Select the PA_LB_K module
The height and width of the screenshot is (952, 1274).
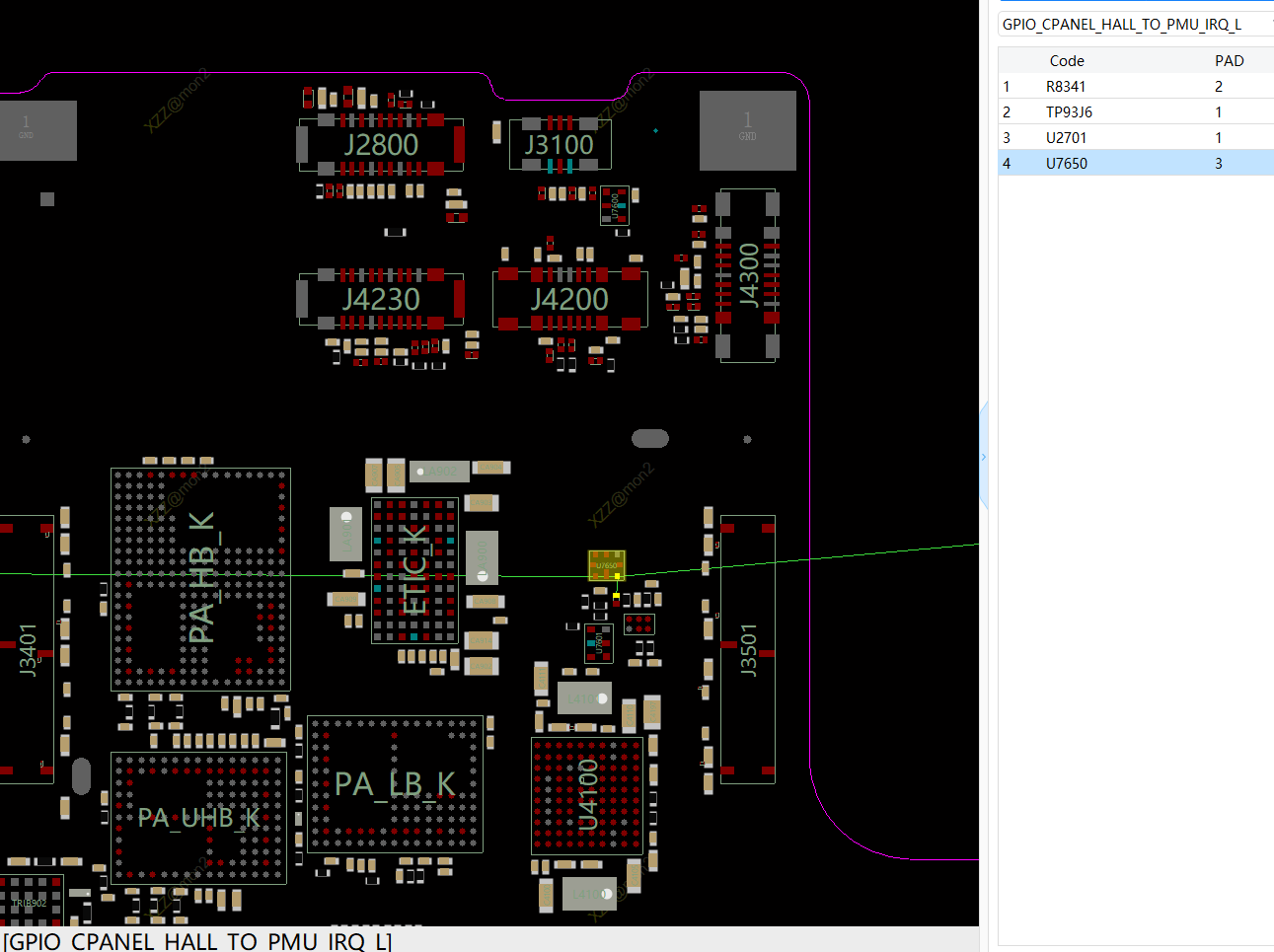pos(395,784)
